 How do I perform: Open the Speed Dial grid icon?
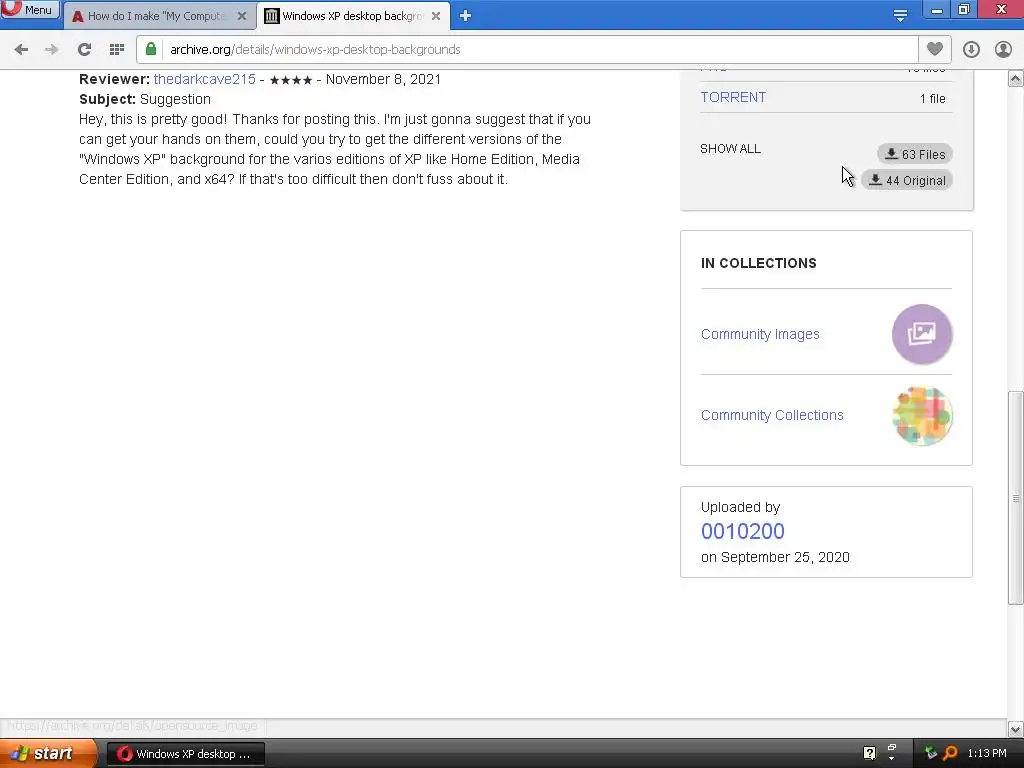point(117,50)
